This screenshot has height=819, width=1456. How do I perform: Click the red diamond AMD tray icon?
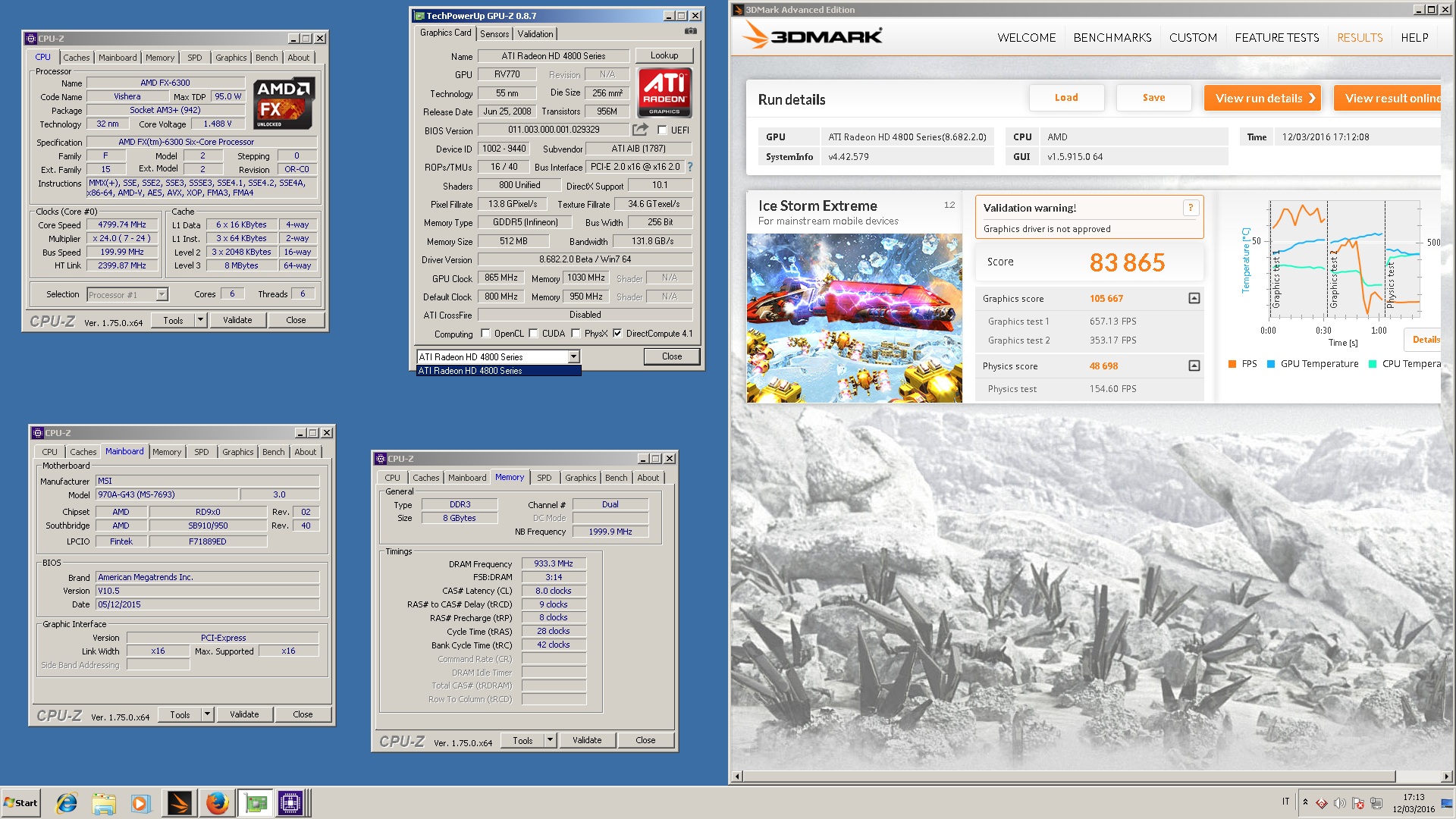(1321, 803)
